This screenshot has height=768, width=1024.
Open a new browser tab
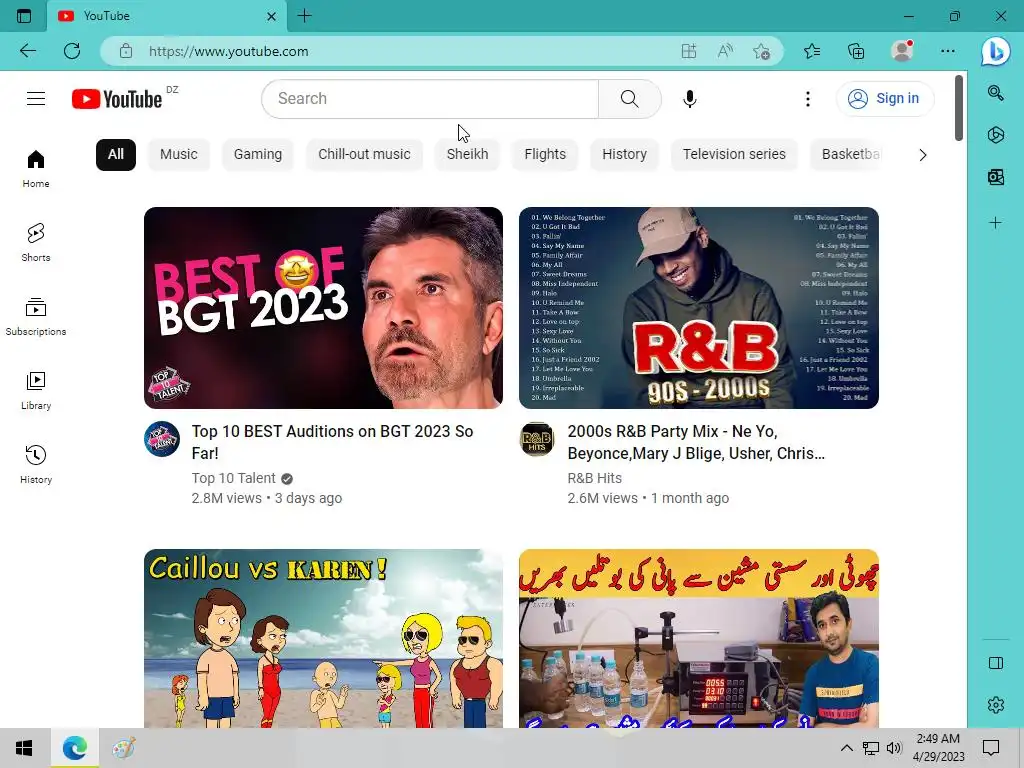click(x=304, y=16)
